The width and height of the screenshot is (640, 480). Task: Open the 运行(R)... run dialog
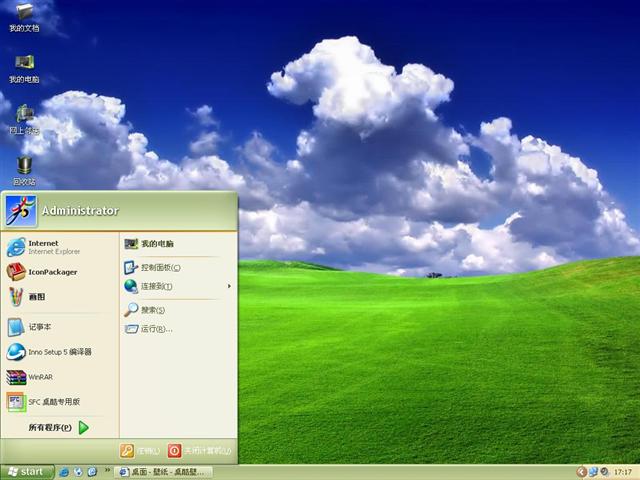click(178, 329)
